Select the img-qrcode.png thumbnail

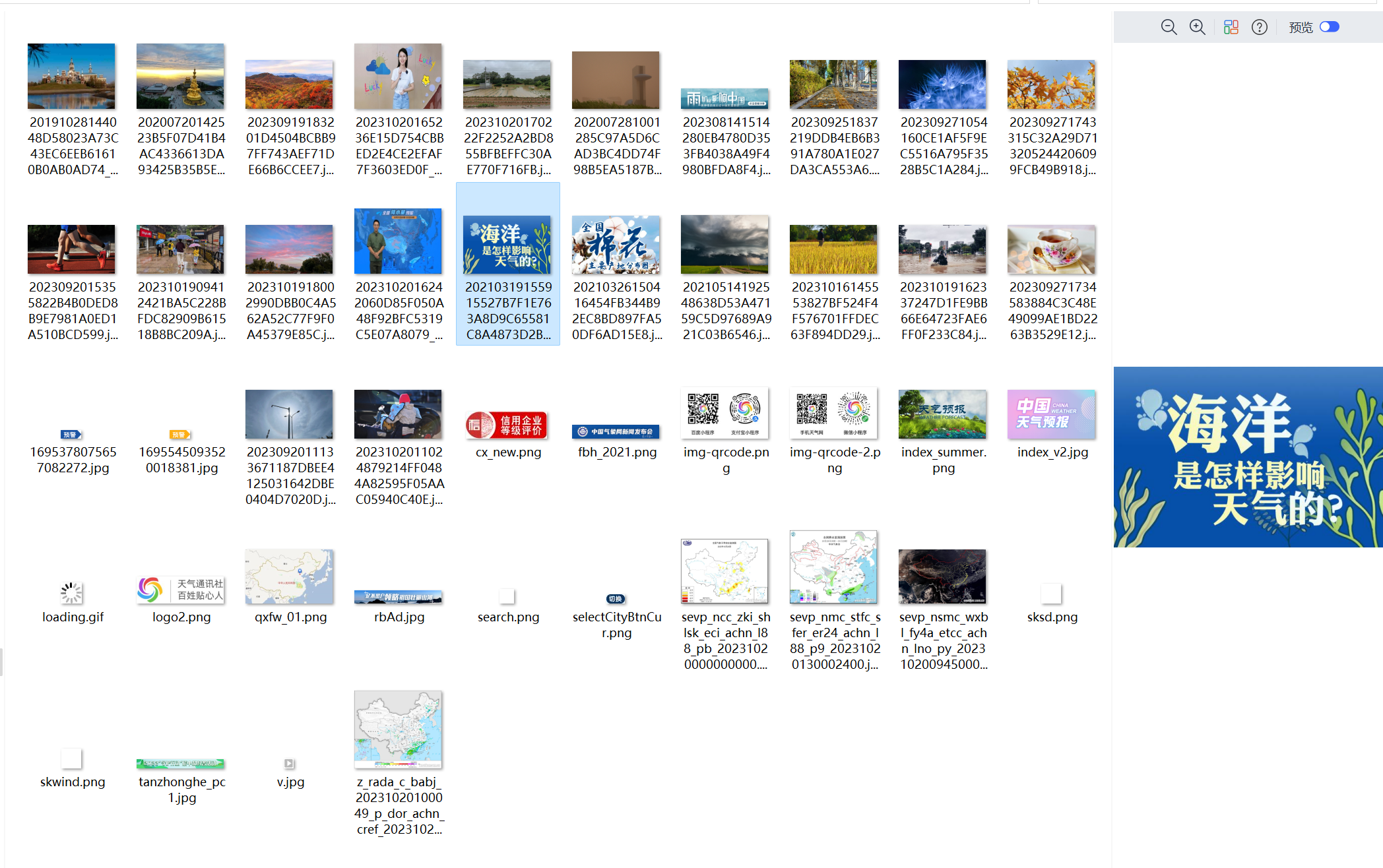[724, 414]
